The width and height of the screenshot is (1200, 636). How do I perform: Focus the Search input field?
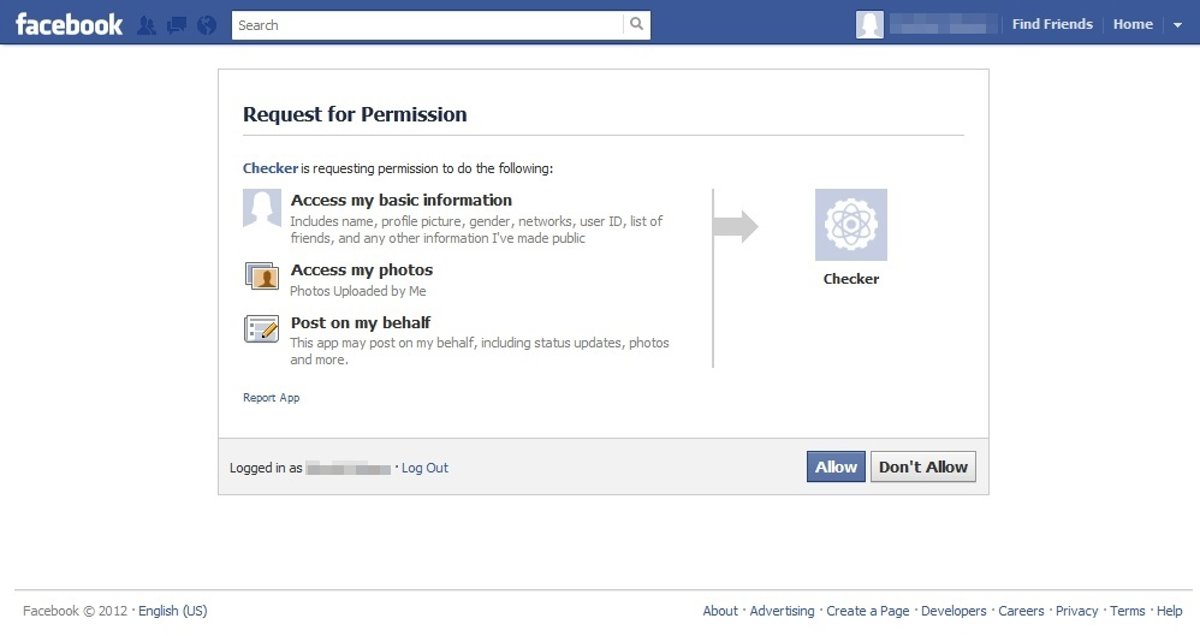(x=428, y=25)
